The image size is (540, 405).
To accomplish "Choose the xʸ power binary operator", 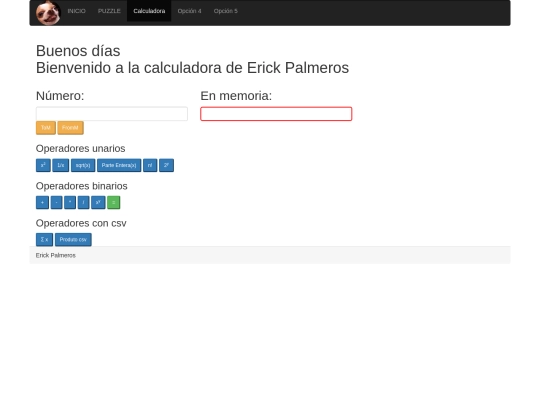I will tap(98, 202).
